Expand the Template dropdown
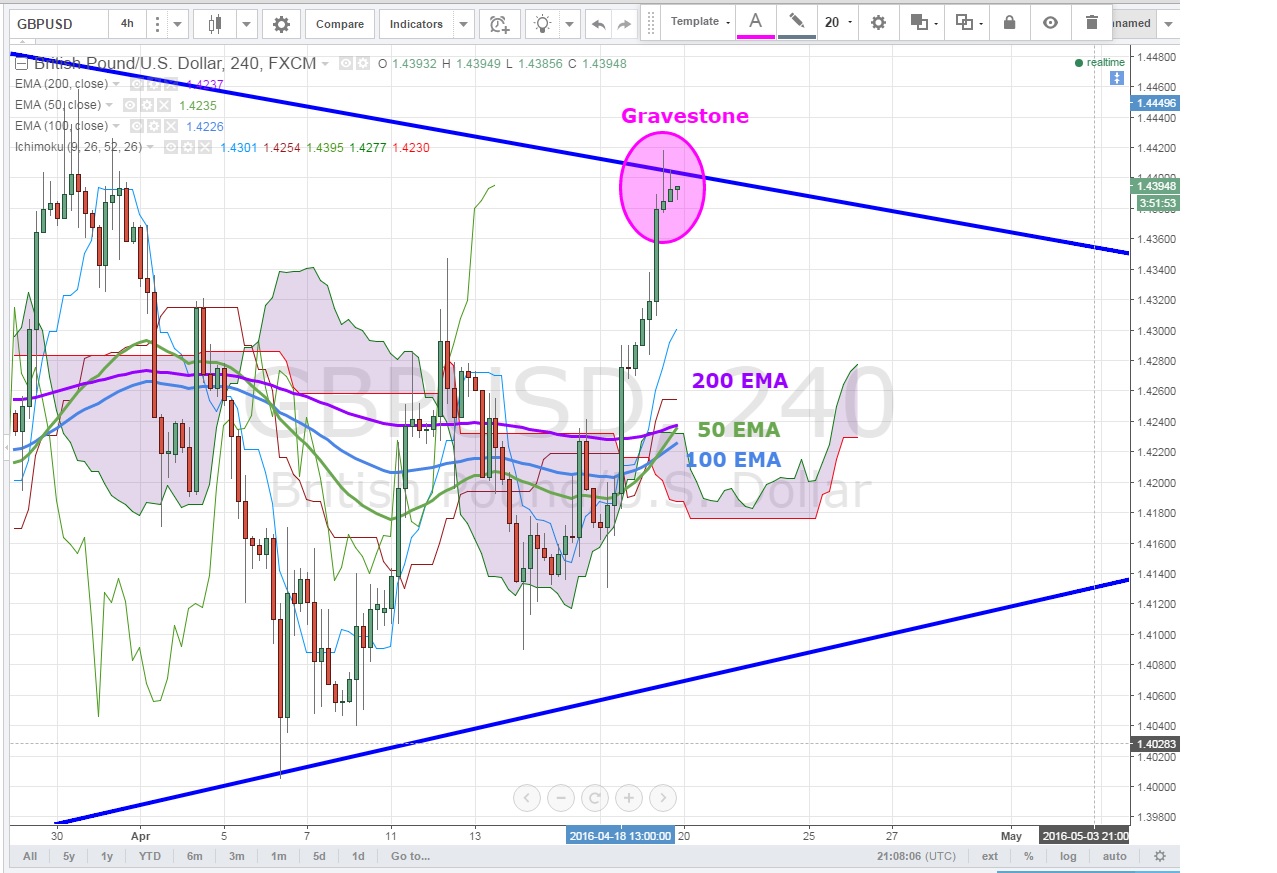Image resolution: width=1277 pixels, height=873 pixels. tap(699, 22)
